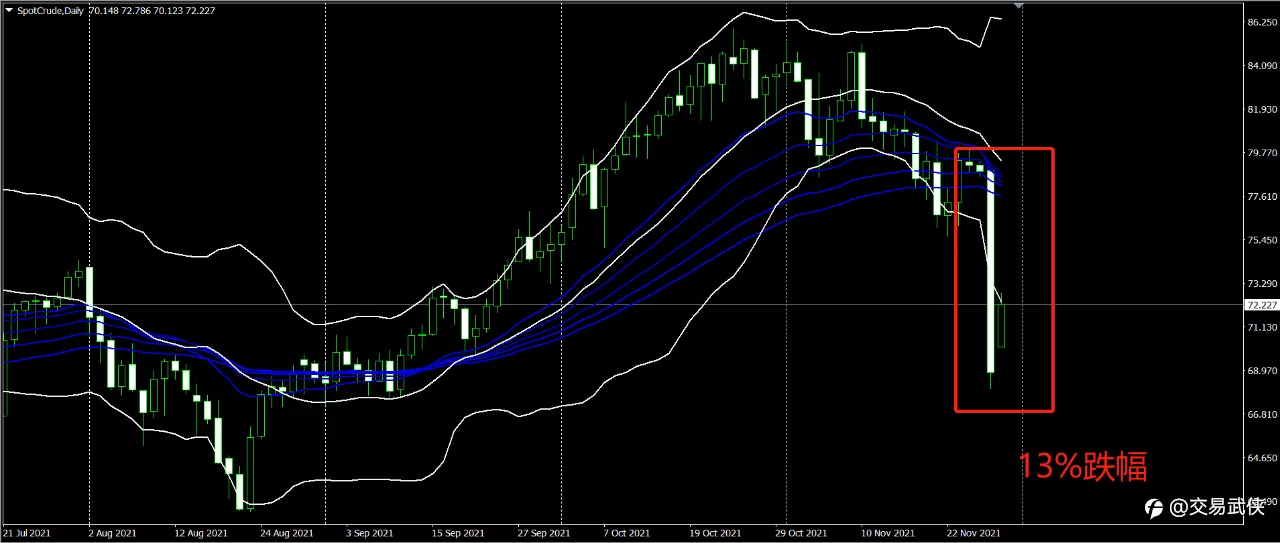The height and width of the screenshot is (543, 1280).
Task: Click the chart shift triangle marker at top
Action: (1018, 6)
